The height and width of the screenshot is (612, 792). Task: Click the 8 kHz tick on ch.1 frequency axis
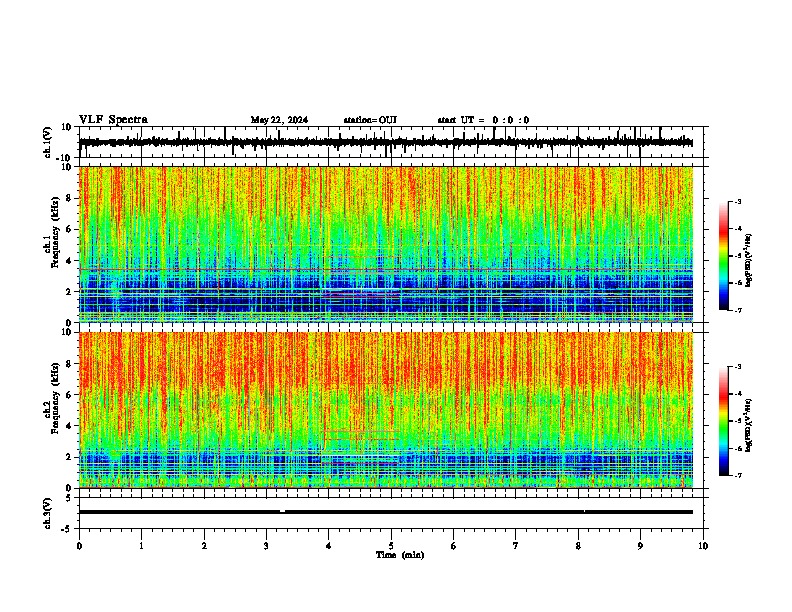click(69, 198)
